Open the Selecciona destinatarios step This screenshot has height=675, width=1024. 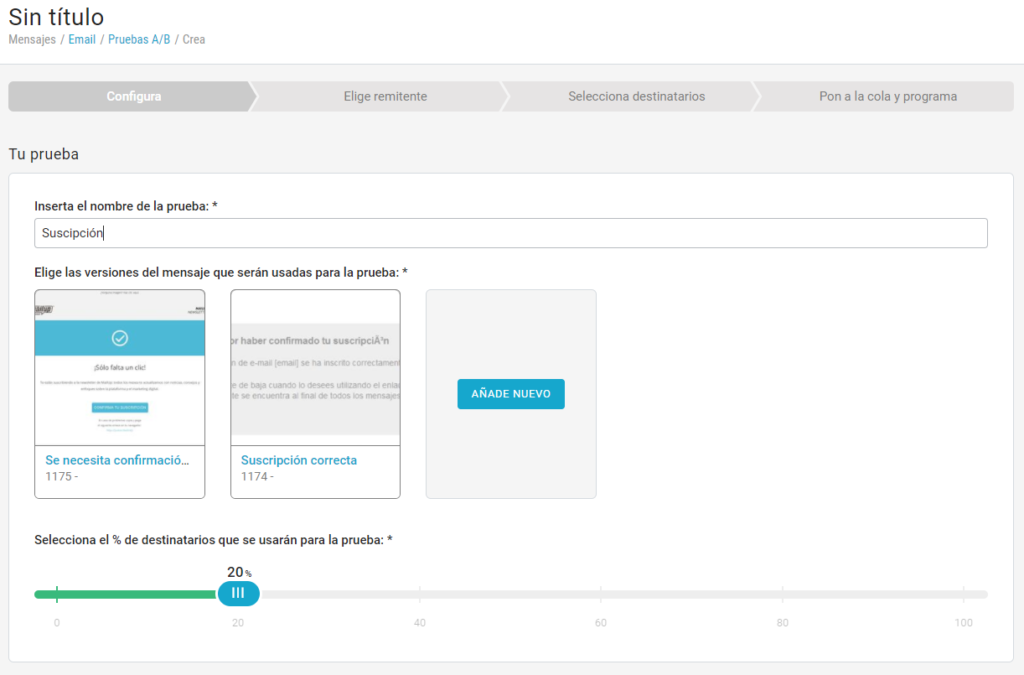pos(636,97)
